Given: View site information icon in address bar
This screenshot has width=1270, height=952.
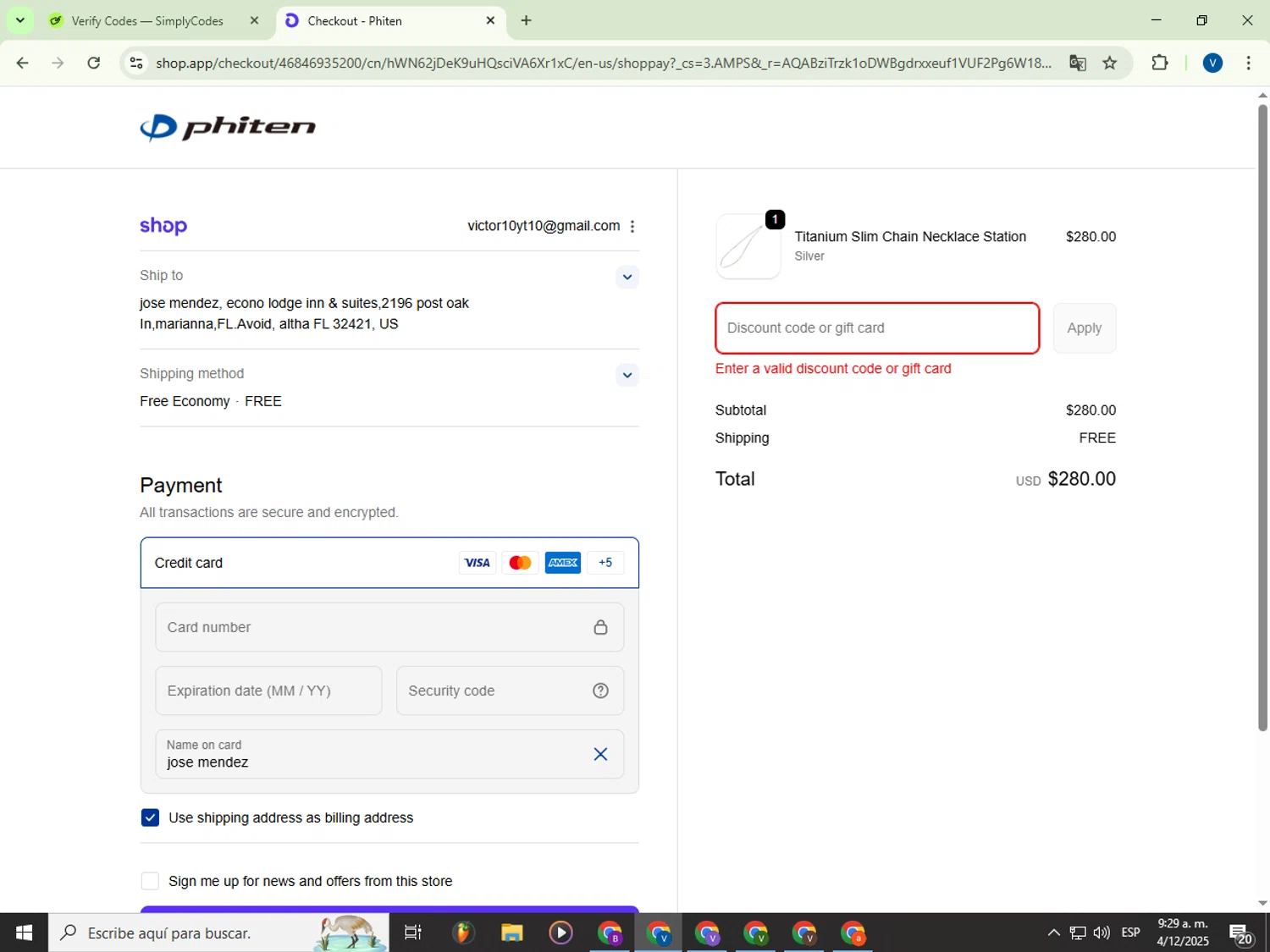Looking at the screenshot, I should pyautogui.click(x=136, y=63).
